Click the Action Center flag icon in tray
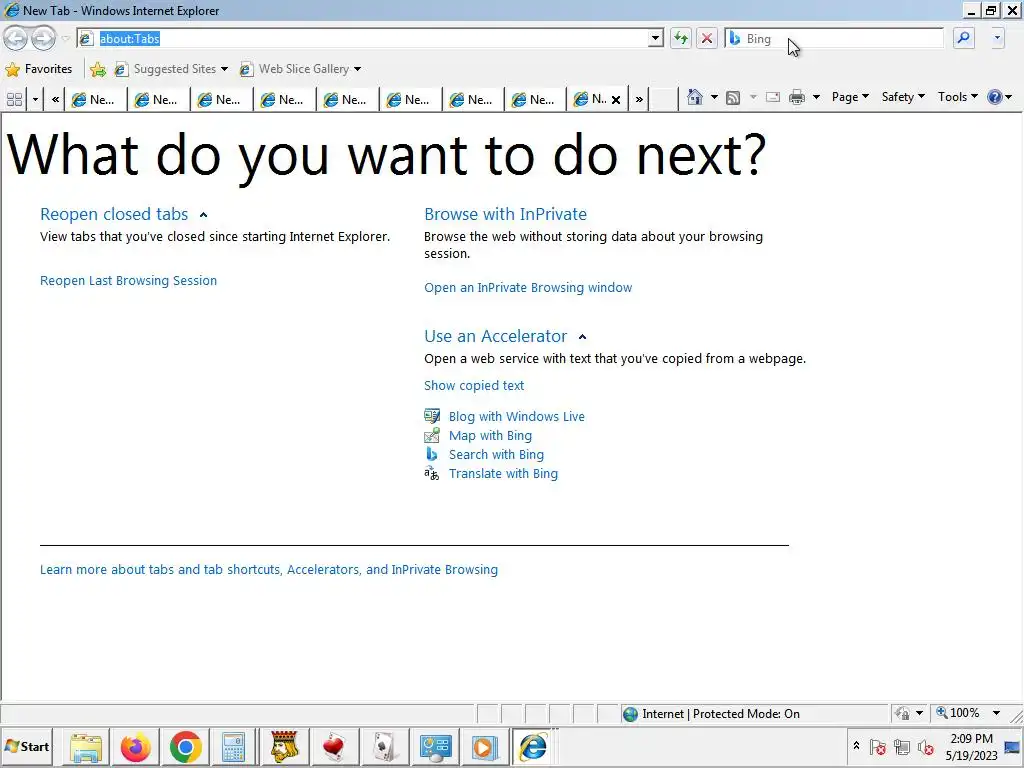This screenshot has width=1024, height=768. tap(878, 746)
